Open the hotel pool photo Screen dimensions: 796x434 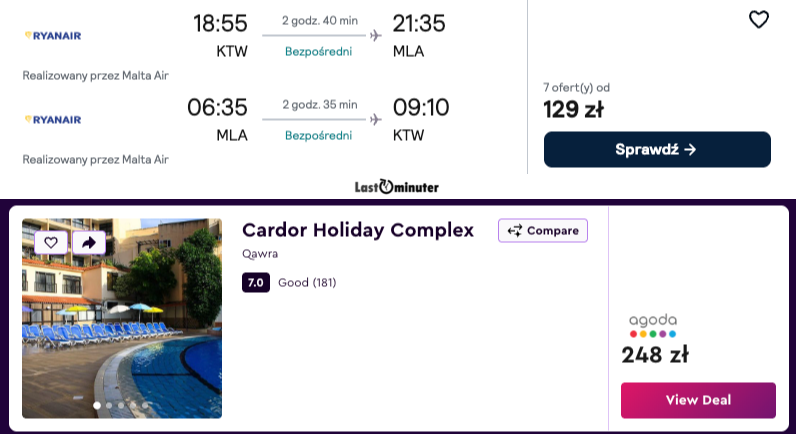(x=122, y=330)
